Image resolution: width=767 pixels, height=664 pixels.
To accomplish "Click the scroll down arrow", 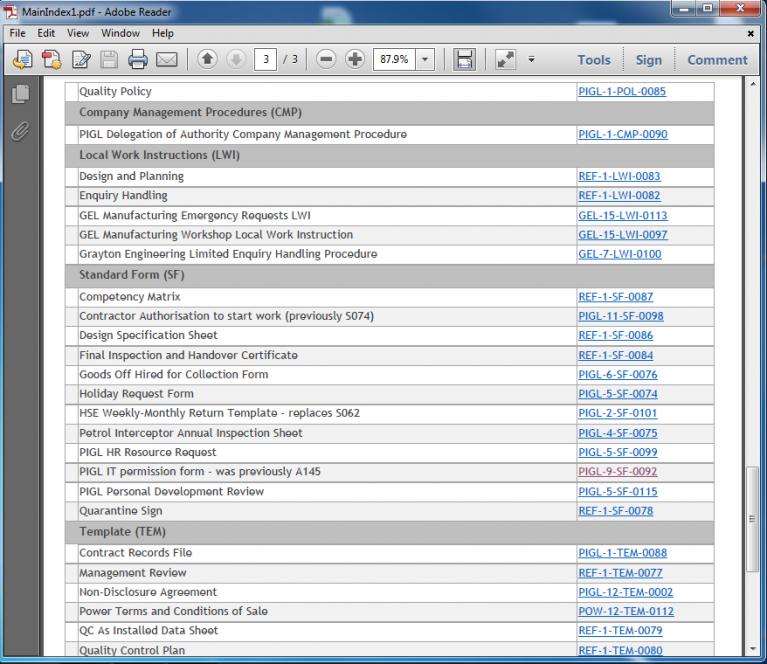I will [752, 649].
